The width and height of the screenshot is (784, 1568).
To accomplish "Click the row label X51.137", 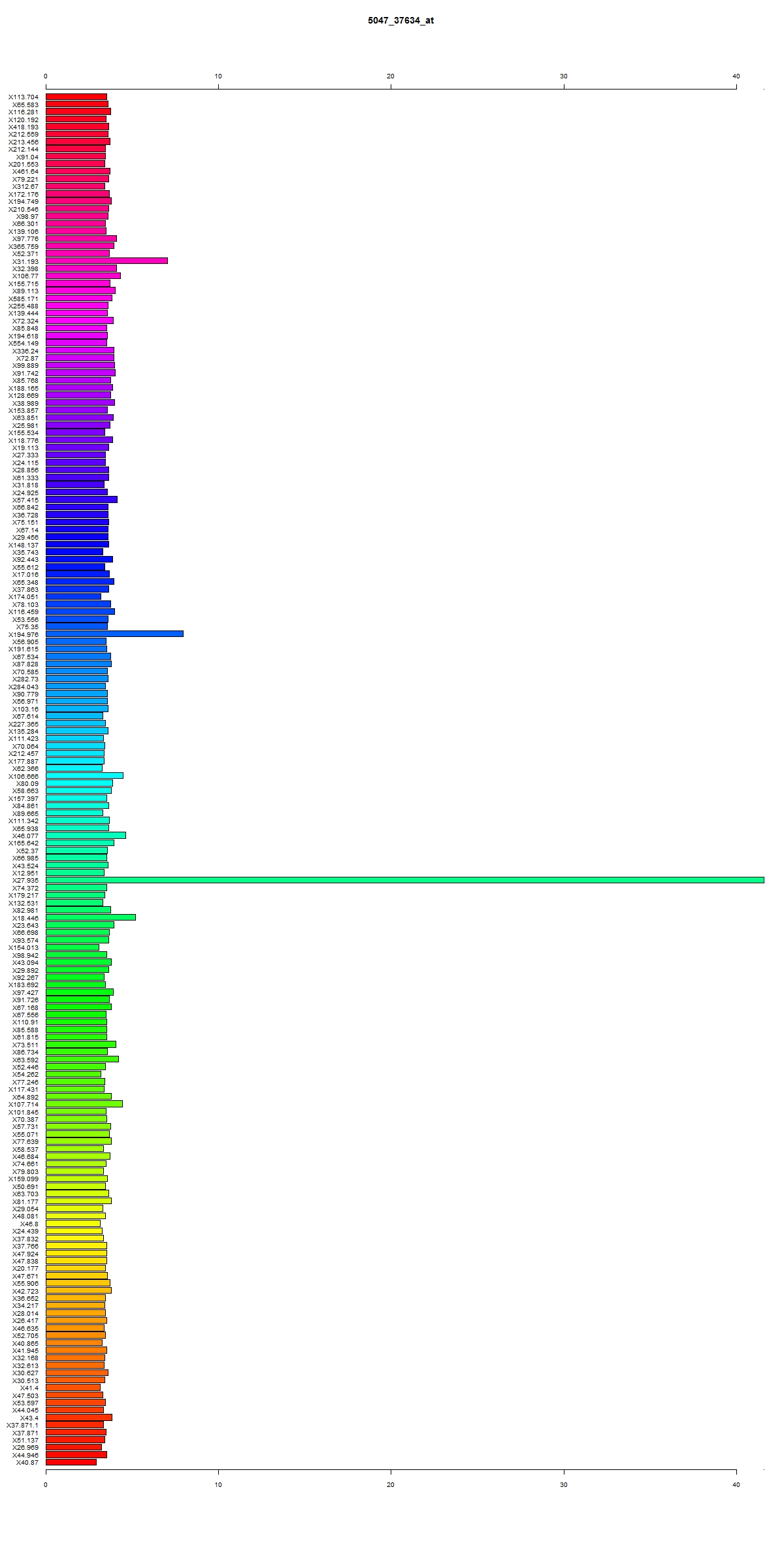I will coord(25,1441).
